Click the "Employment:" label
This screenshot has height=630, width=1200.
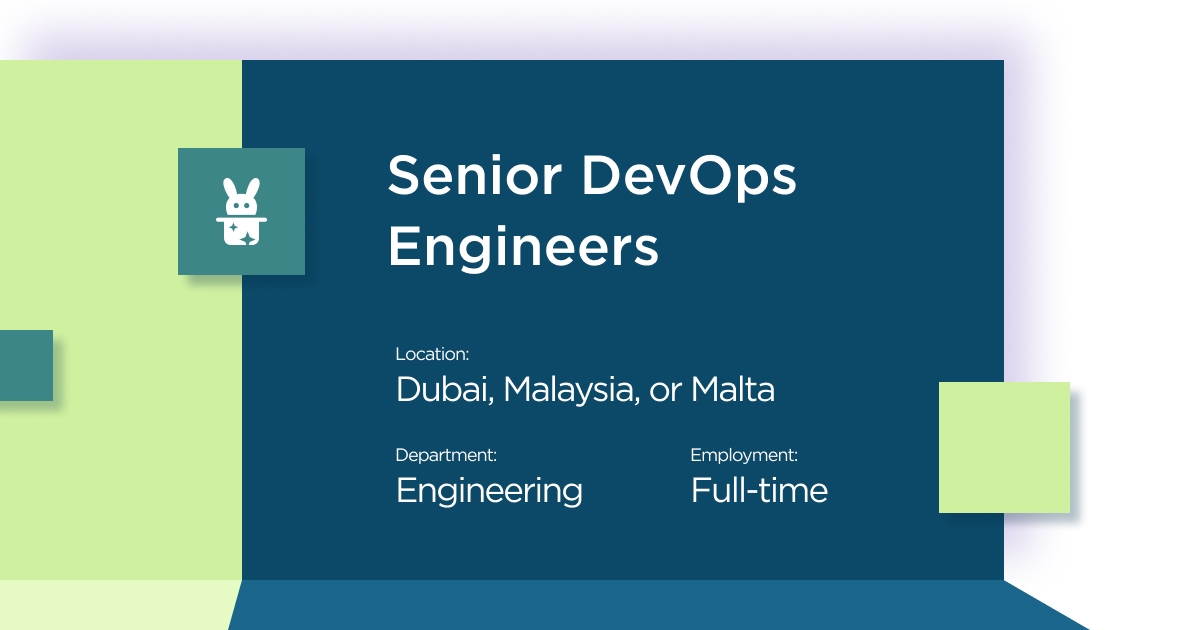744,455
